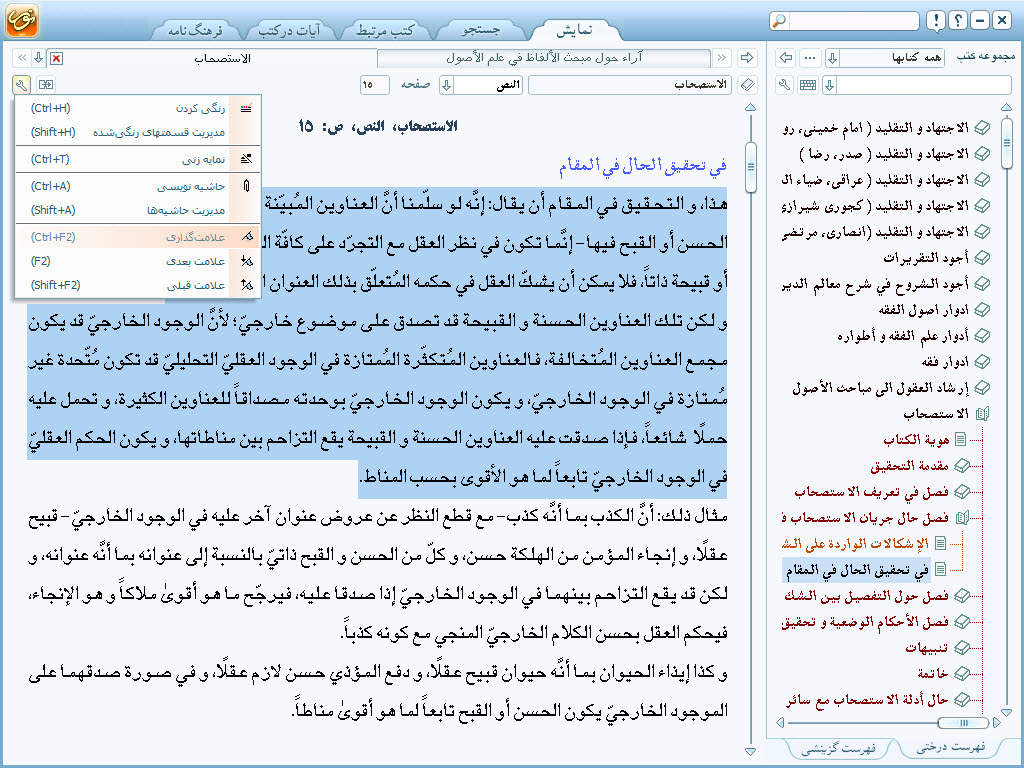Screen dimensions: 1024x768
Task: Open the on-screen keyboard icon
Action: [x=808, y=85]
